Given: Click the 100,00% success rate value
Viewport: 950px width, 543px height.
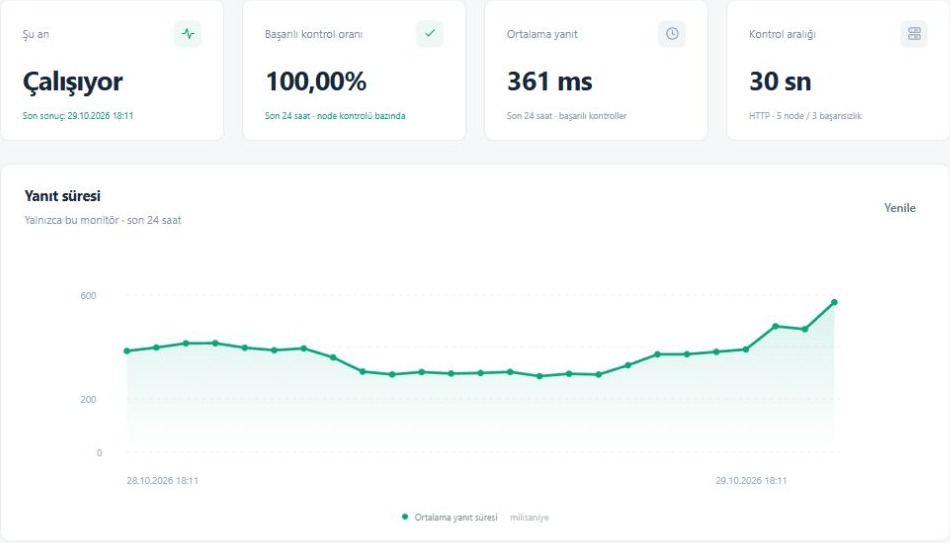Looking at the screenshot, I should point(316,82).
